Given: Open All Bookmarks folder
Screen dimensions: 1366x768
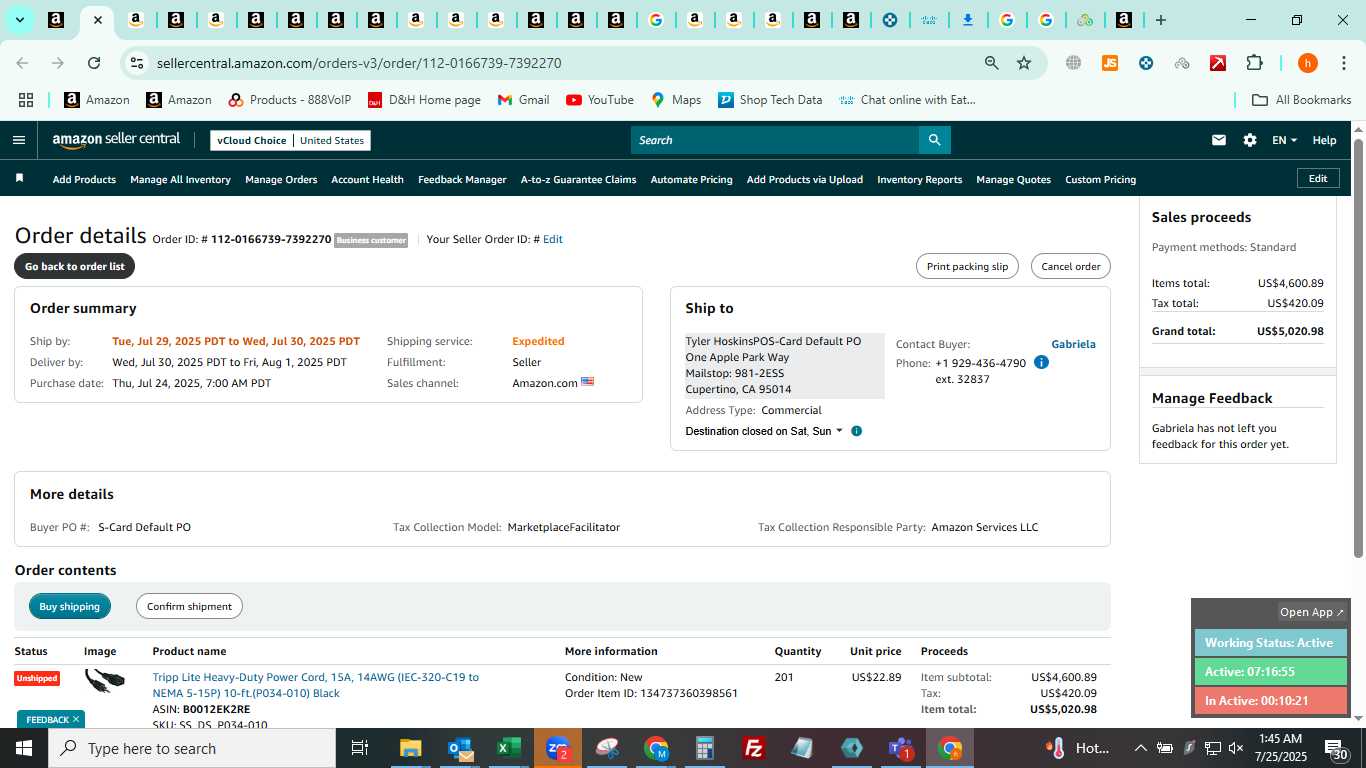Looking at the screenshot, I should [1301, 100].
